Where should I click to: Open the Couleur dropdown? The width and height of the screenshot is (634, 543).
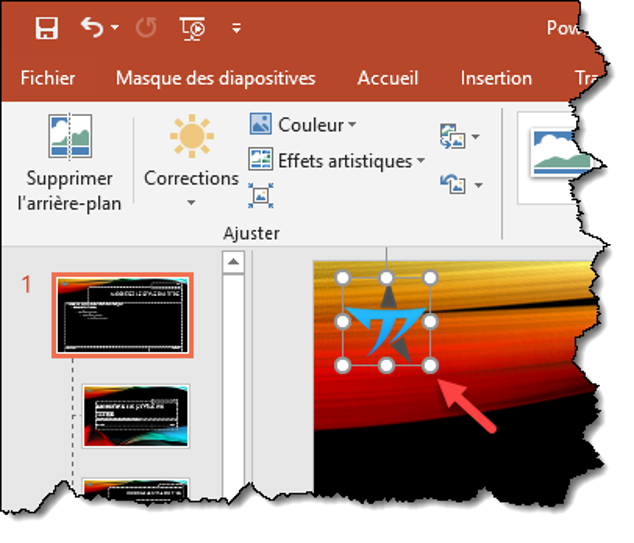(302, 125)
